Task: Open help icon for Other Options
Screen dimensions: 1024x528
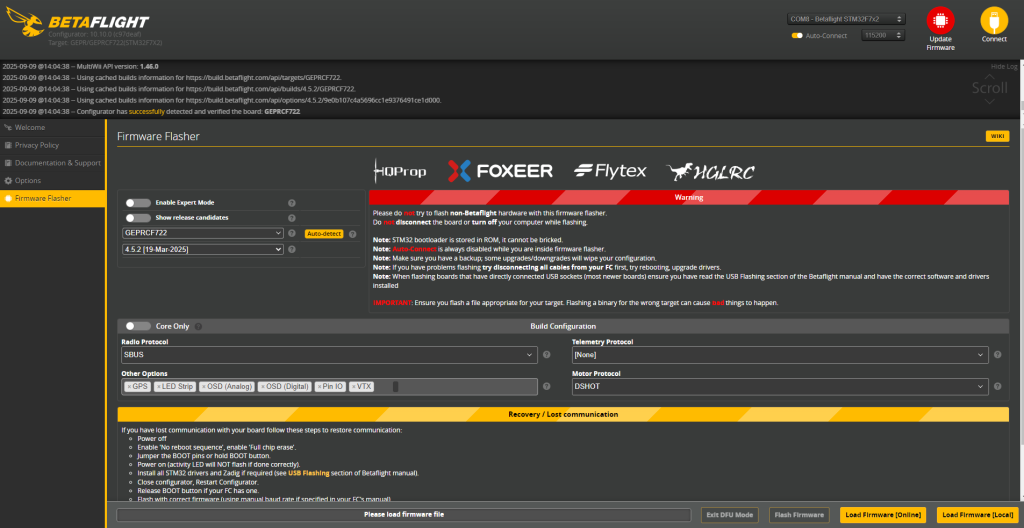Action: coord(547,387)
